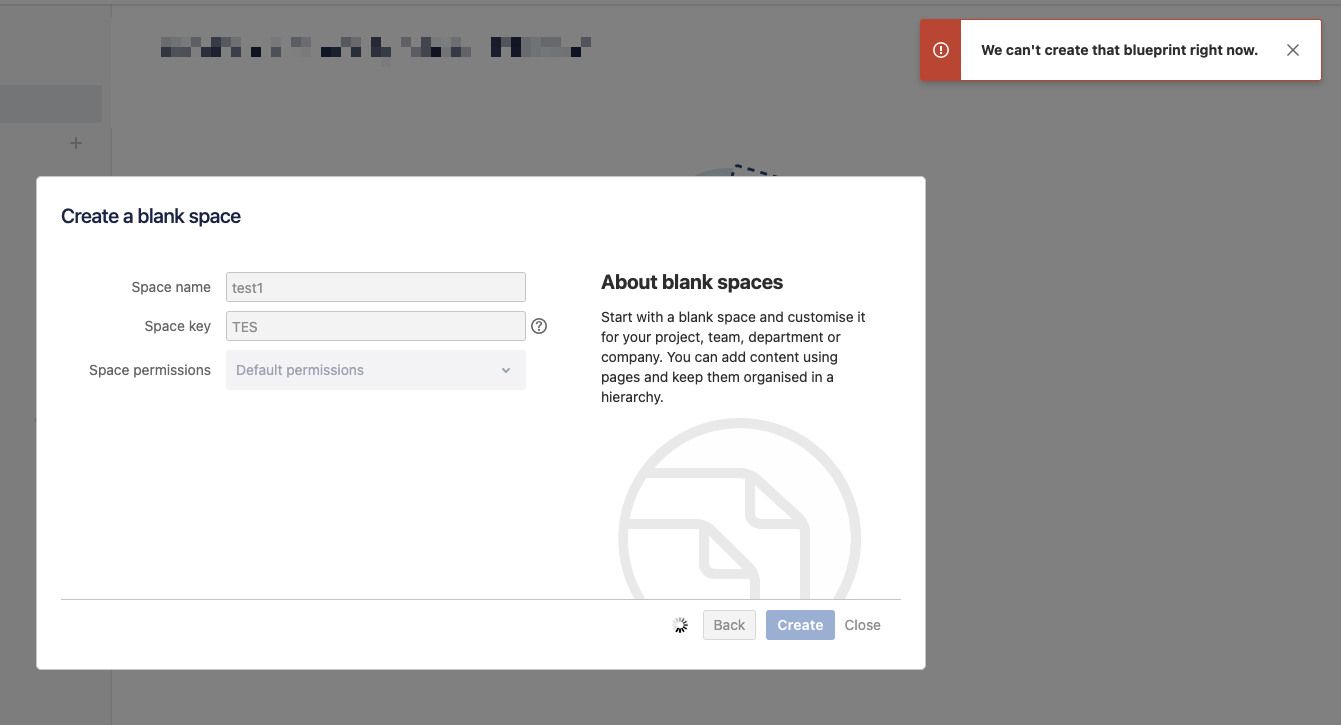Click the 'We can't create that blueprint' message
This screenshot has height=725, width=1341.
(1119, 50)
